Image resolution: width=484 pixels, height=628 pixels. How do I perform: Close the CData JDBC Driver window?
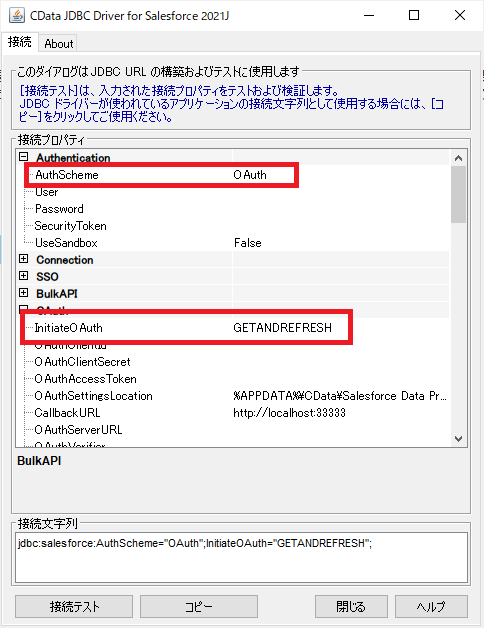460,16
